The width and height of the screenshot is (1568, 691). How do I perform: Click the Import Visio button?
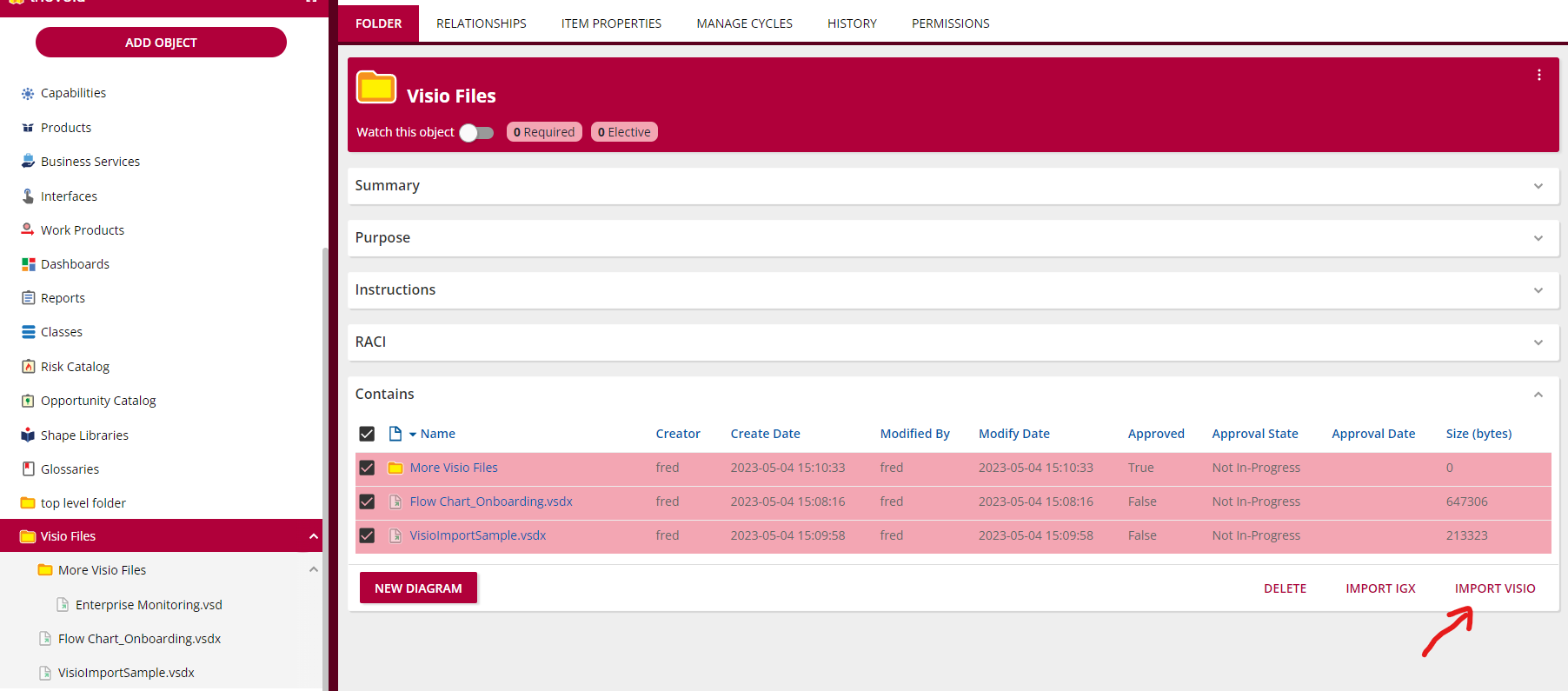click(x=1494, y=588)
